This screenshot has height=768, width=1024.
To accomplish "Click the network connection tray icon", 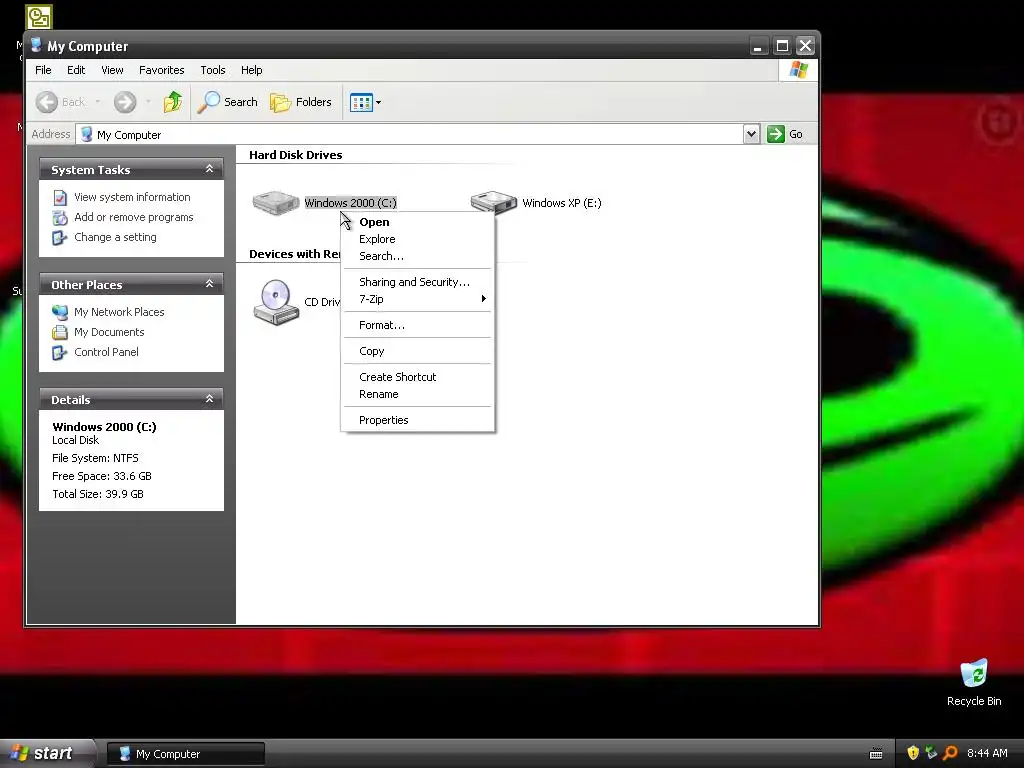I will pos(931,753).
